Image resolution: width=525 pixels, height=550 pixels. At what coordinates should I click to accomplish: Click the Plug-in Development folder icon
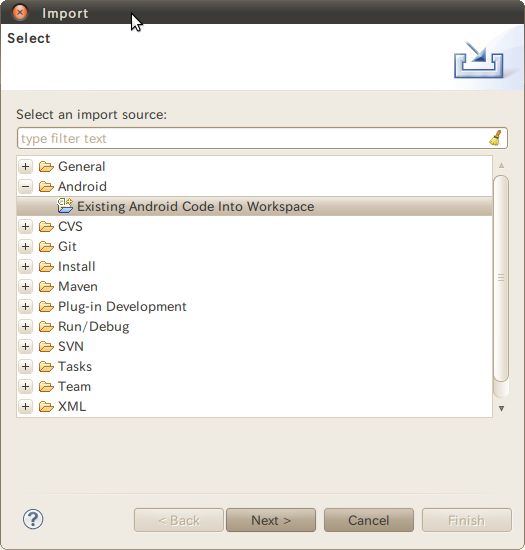tap(46, 307)
